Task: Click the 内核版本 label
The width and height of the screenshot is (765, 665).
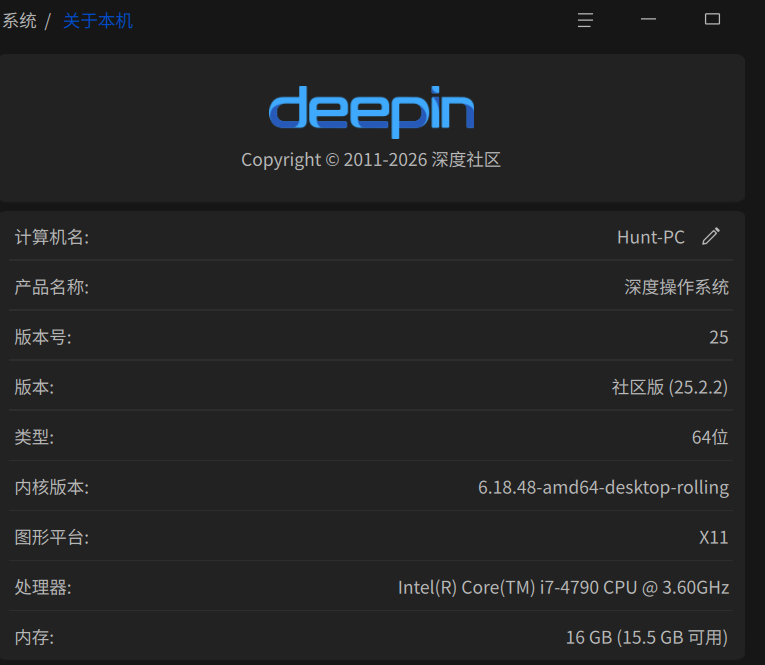Action: click(x=52, y=487)
